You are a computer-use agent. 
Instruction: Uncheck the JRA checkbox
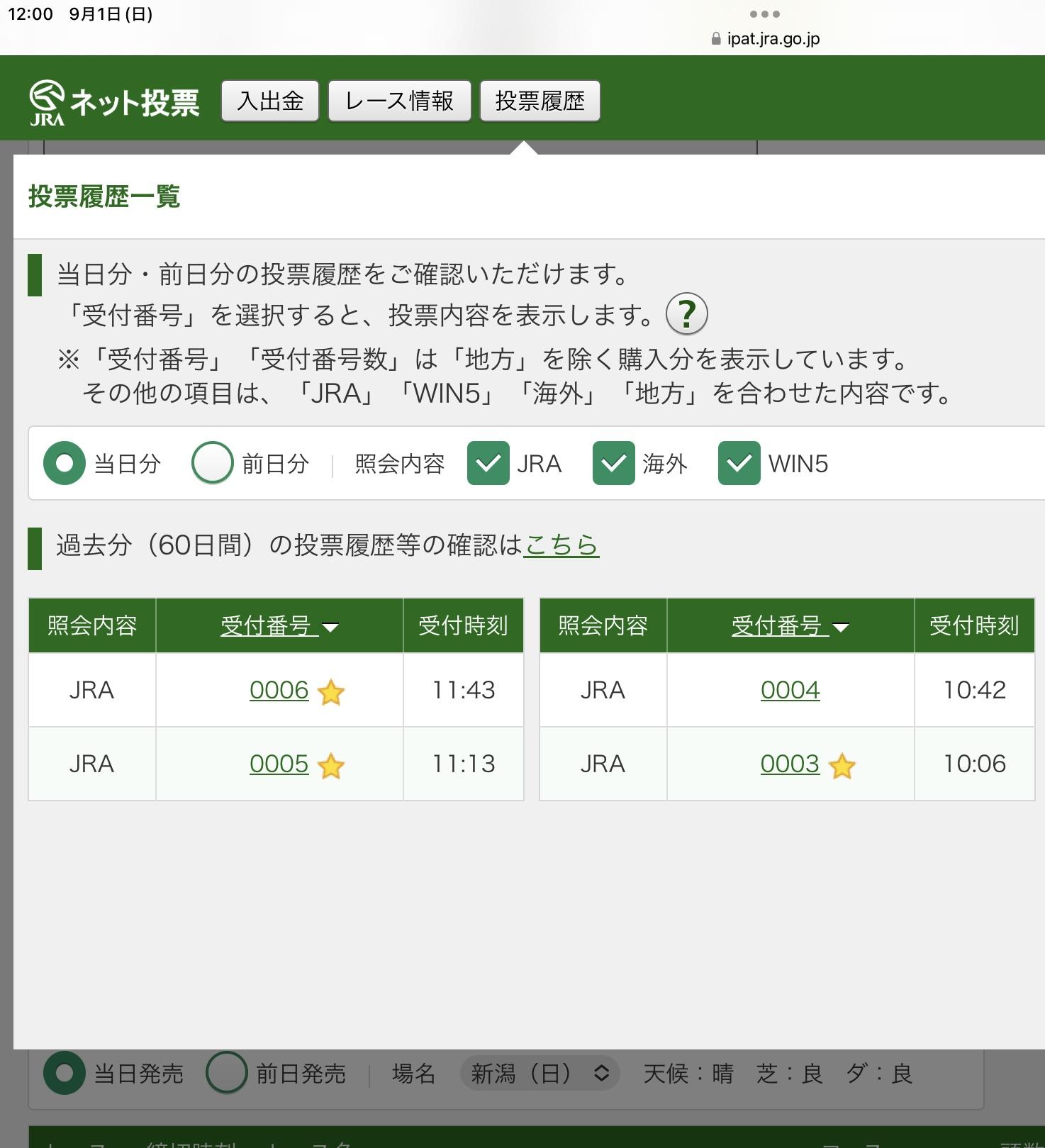pyautogui.click(x=488, y=463)
